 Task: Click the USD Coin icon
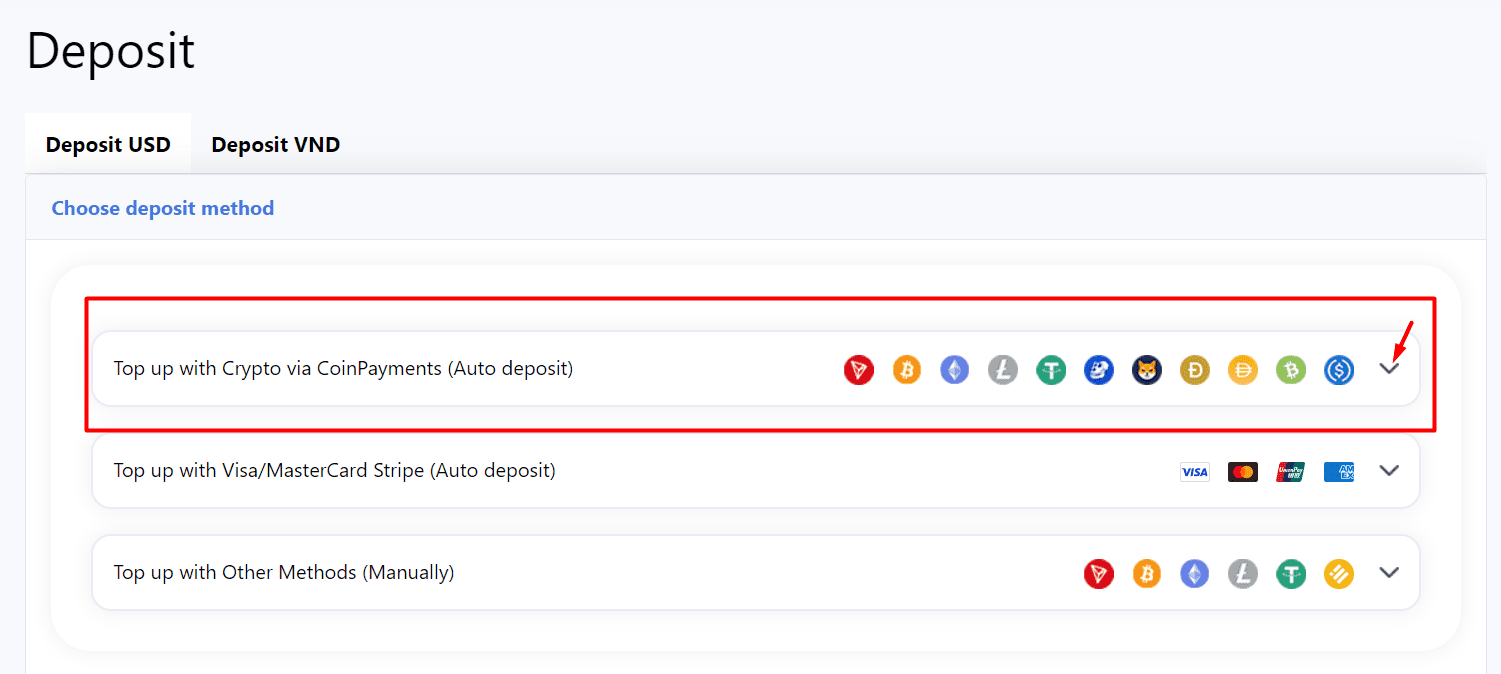click(x=1338, y=370)
